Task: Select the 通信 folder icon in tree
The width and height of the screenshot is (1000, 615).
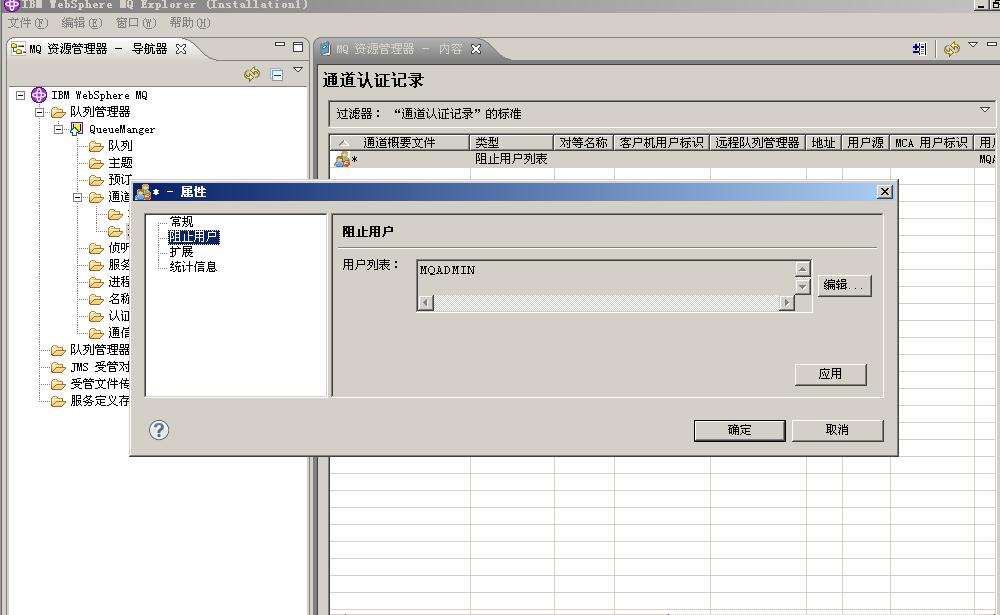Action: point(96,333)
